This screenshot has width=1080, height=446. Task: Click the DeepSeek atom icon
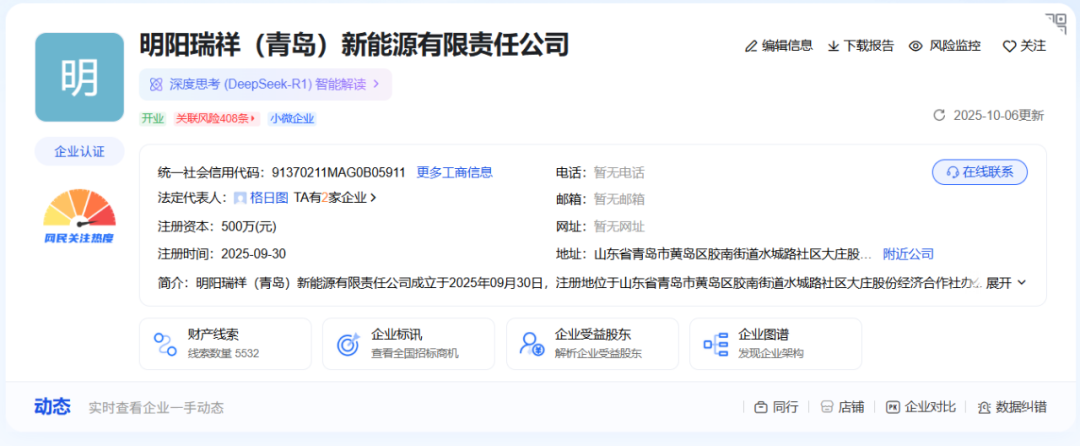(x=156, y=84)
